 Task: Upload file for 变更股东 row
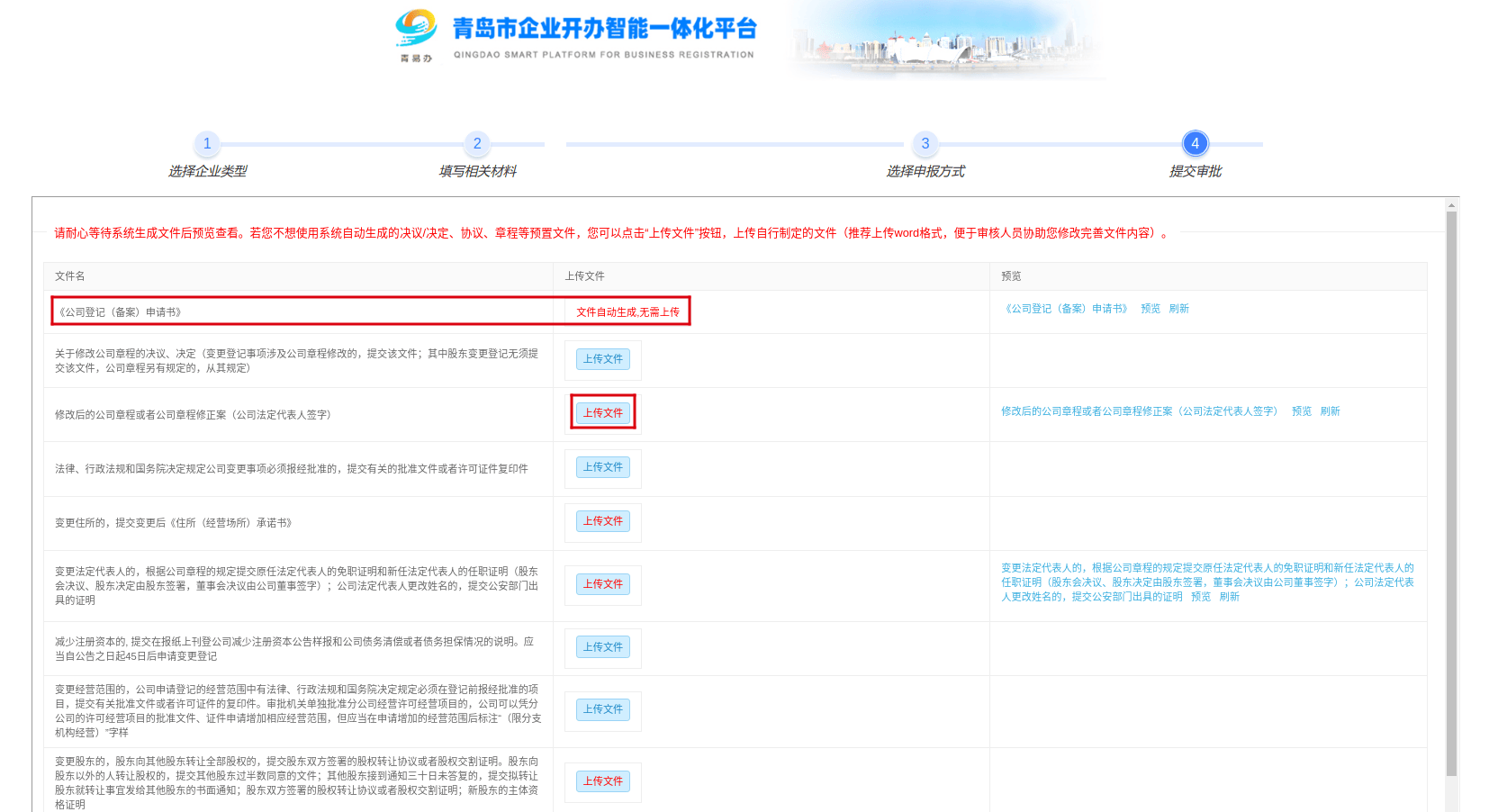(602, 781)
